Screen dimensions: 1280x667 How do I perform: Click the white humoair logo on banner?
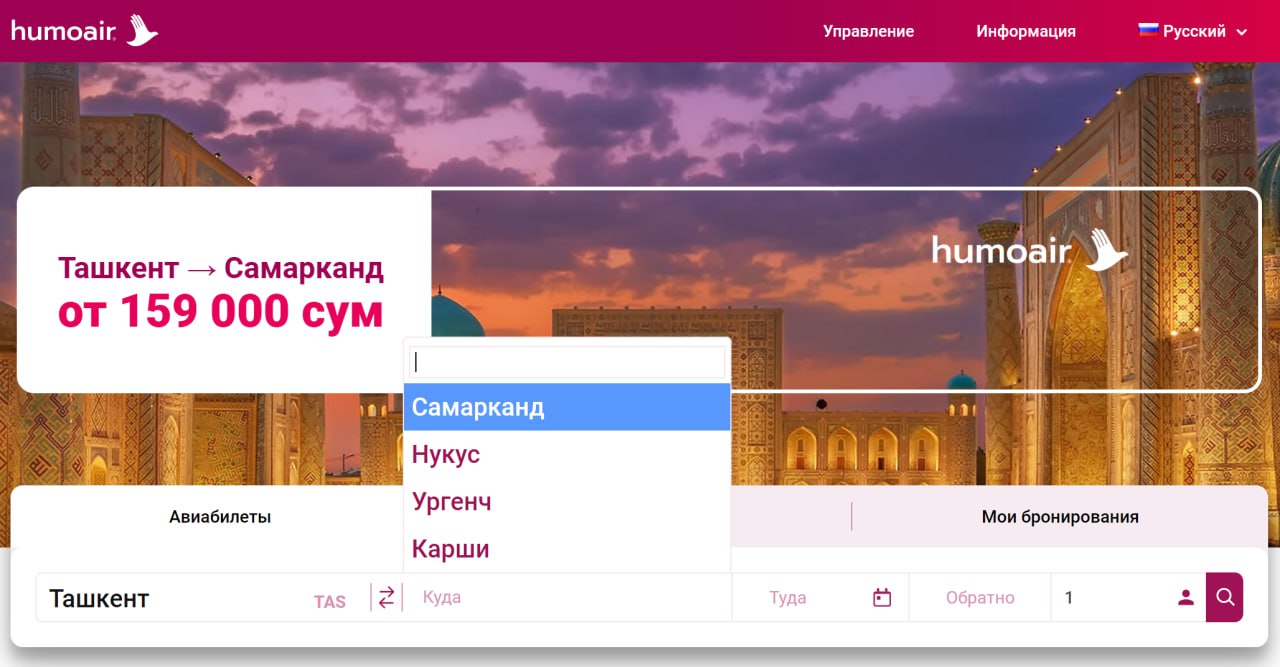1029,250
